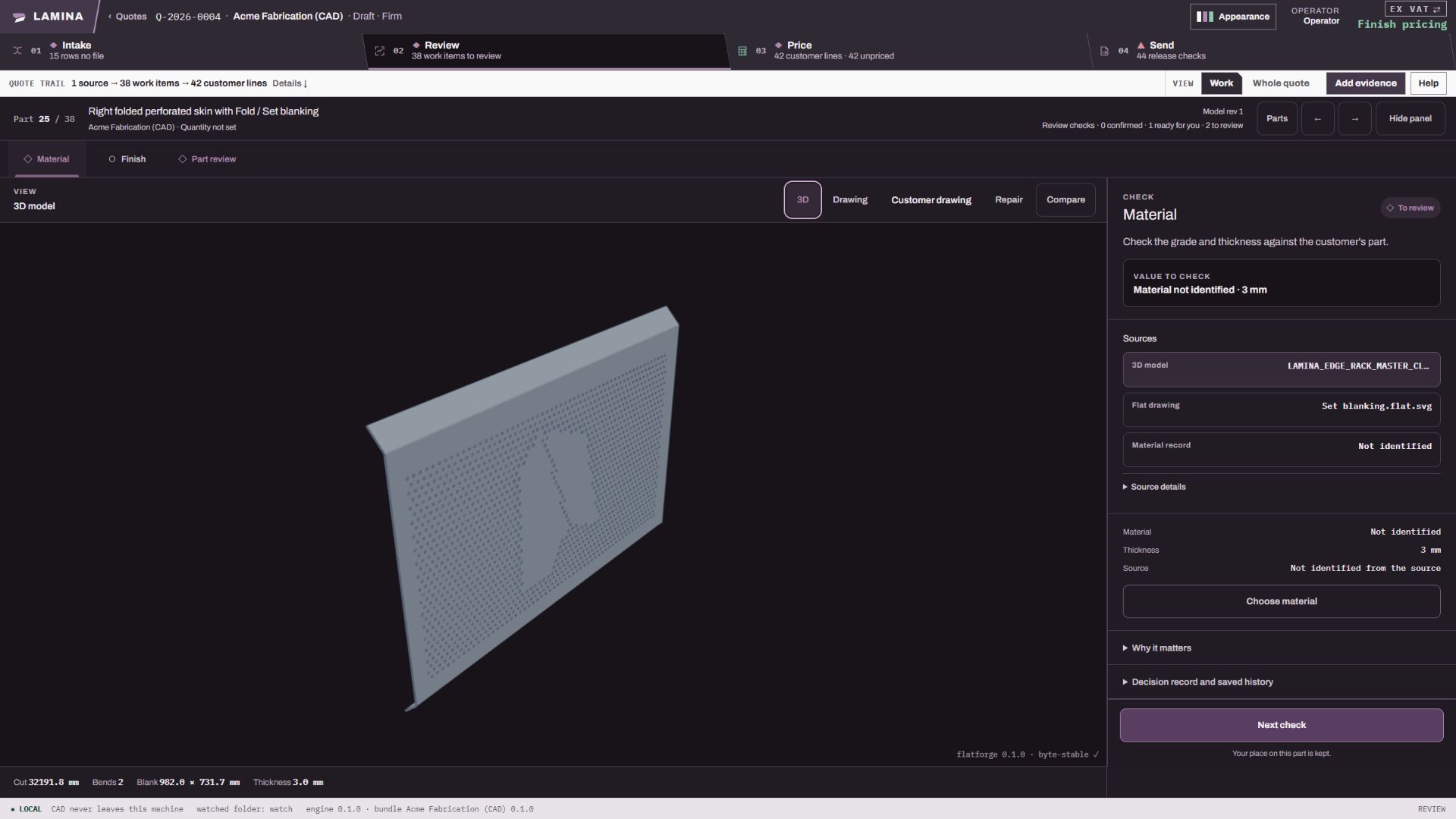Open Appearance settings
The image size is (1456, 819).
pos(1233,17)
